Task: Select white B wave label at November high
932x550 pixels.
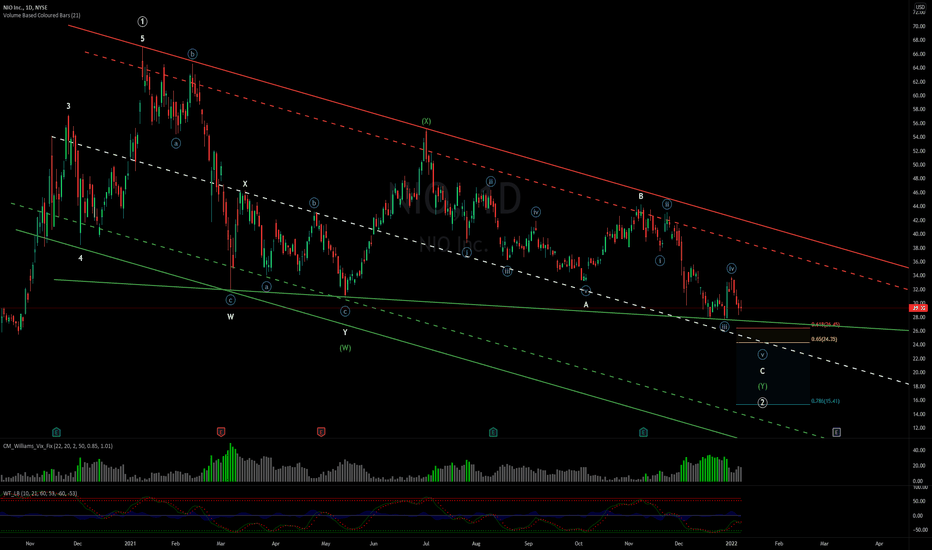Action: point(641,196)
